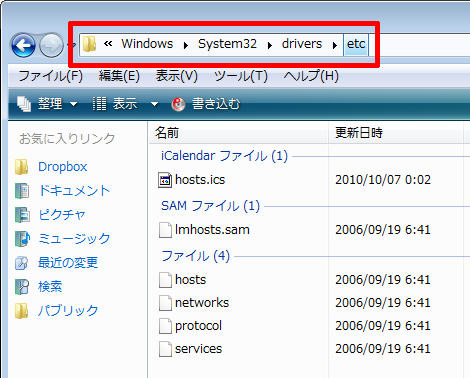Collapse the ファイル (4) group header

(195, 256)
